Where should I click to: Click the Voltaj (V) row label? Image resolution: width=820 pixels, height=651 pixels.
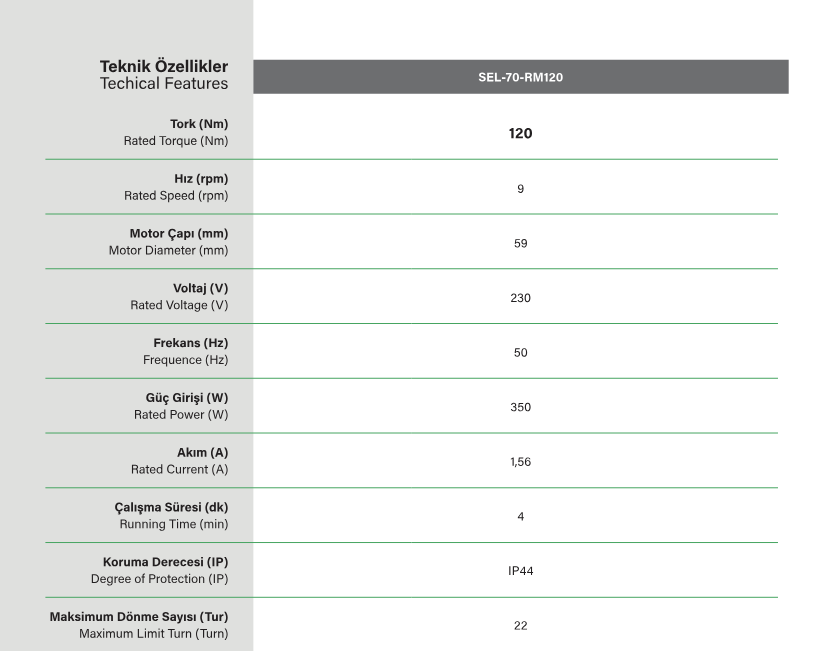click(x=200, y=288)
